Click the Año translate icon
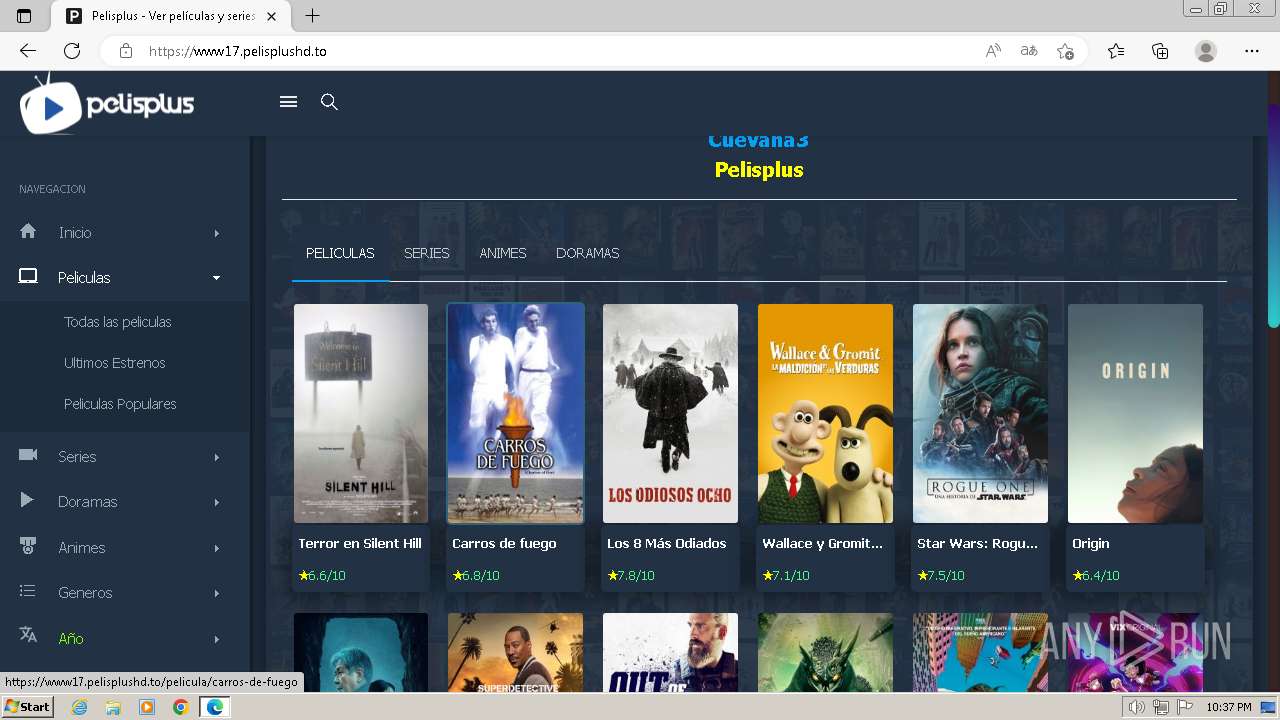Screen dimensions: 1280x720 pyautogui.click(x=28, y=636)
